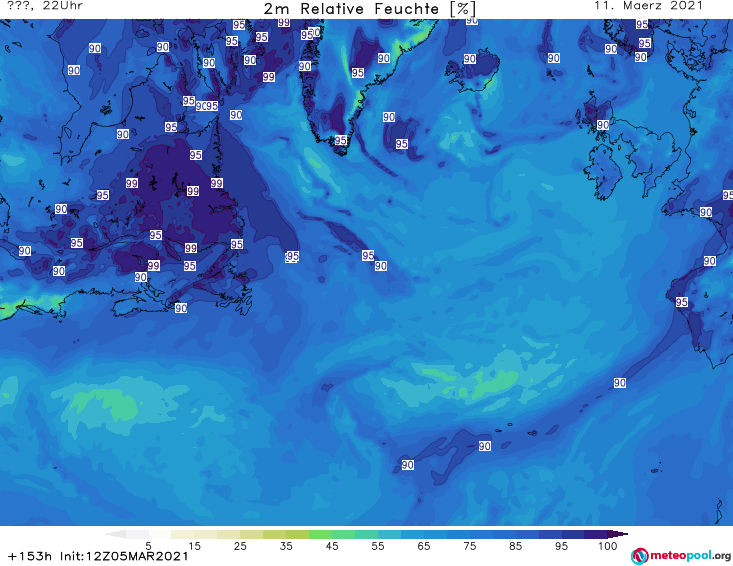Click the 90 contour label over Scotland
Screen dimensions: 733x566
[x=603, y=125]
